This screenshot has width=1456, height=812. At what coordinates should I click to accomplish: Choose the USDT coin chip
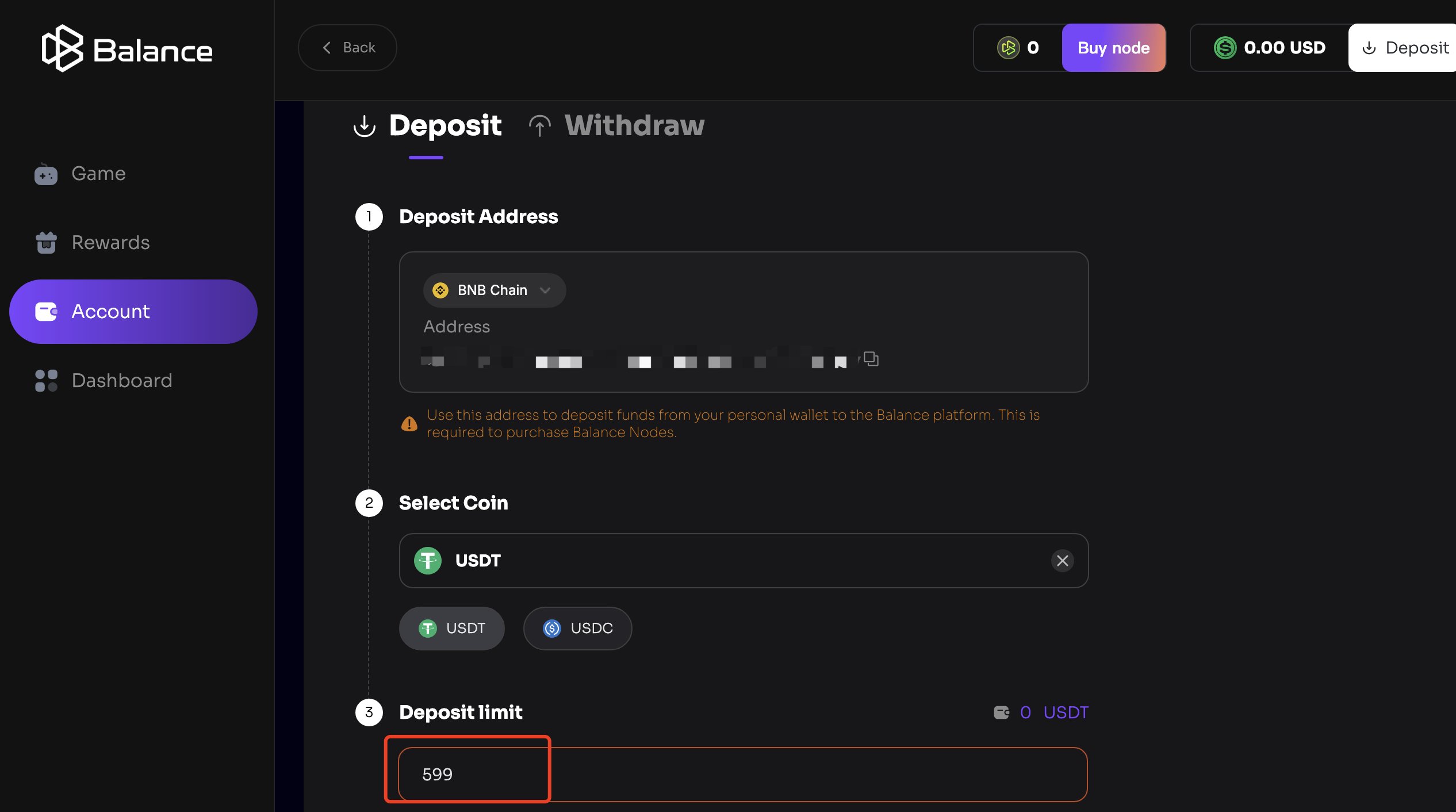(x=451, y=629)
